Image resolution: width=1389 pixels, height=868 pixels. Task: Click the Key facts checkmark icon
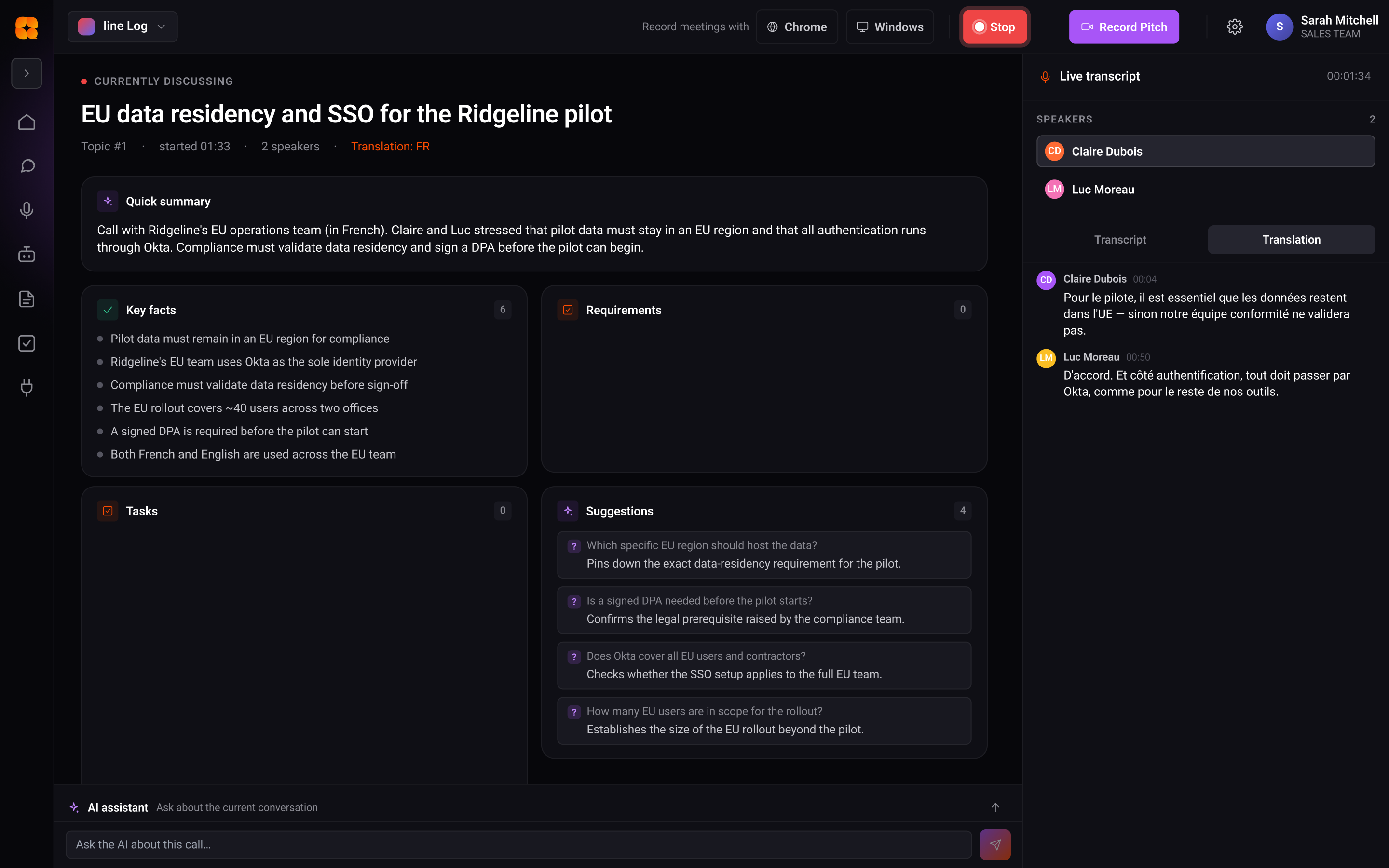108,310
